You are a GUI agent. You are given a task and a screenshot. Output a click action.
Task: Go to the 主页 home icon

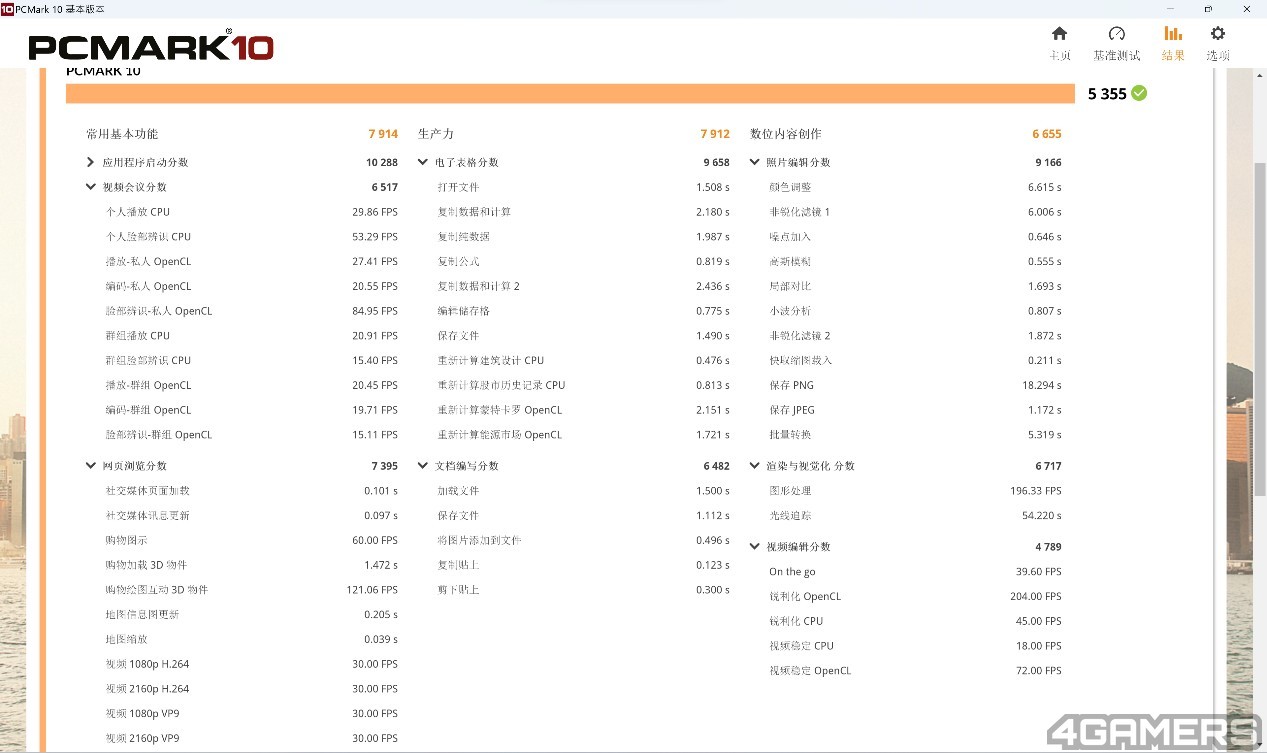point(1060,33)
